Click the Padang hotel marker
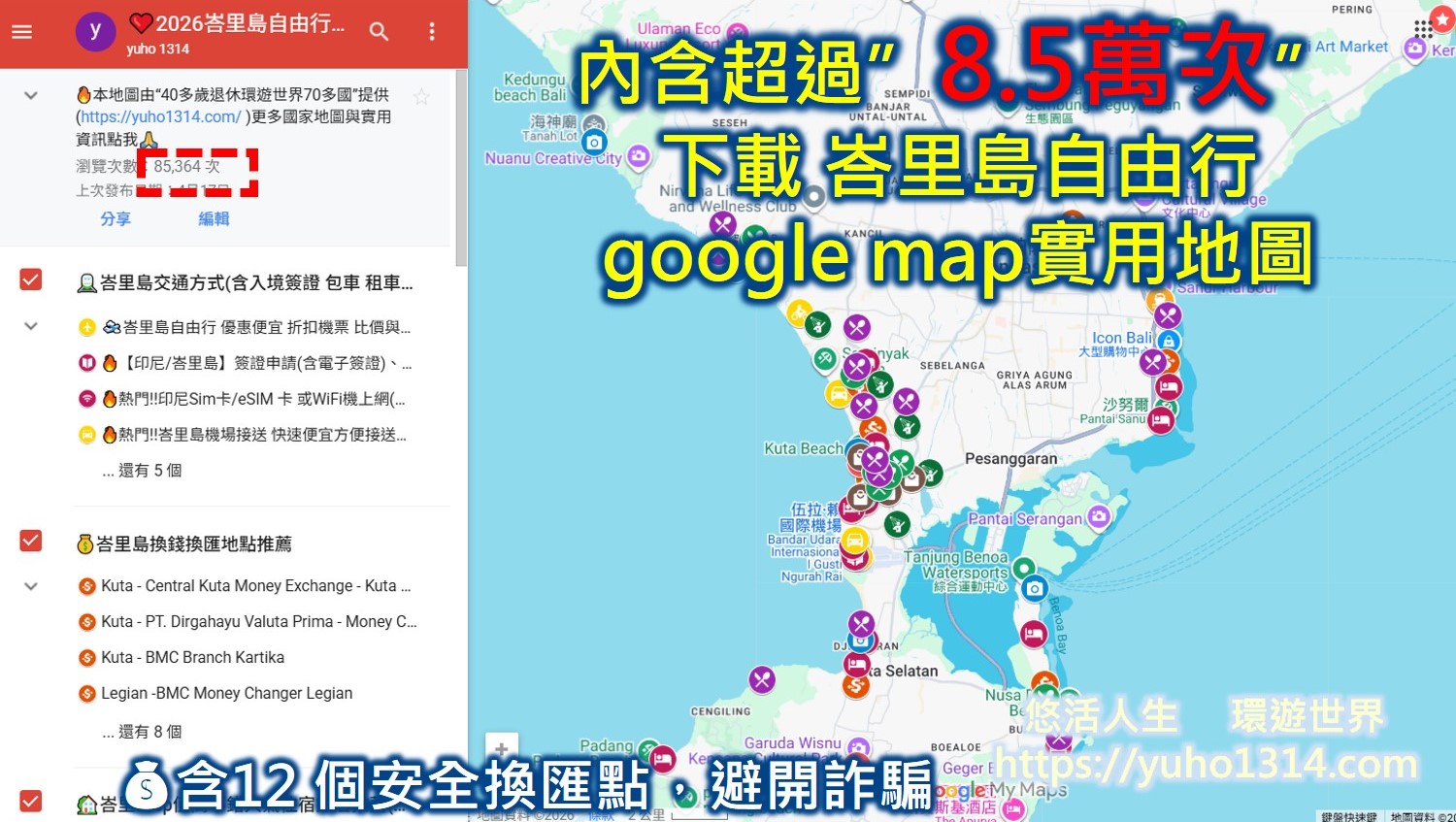This screenshot has height=822, width=1456. (x=663, y=758)
